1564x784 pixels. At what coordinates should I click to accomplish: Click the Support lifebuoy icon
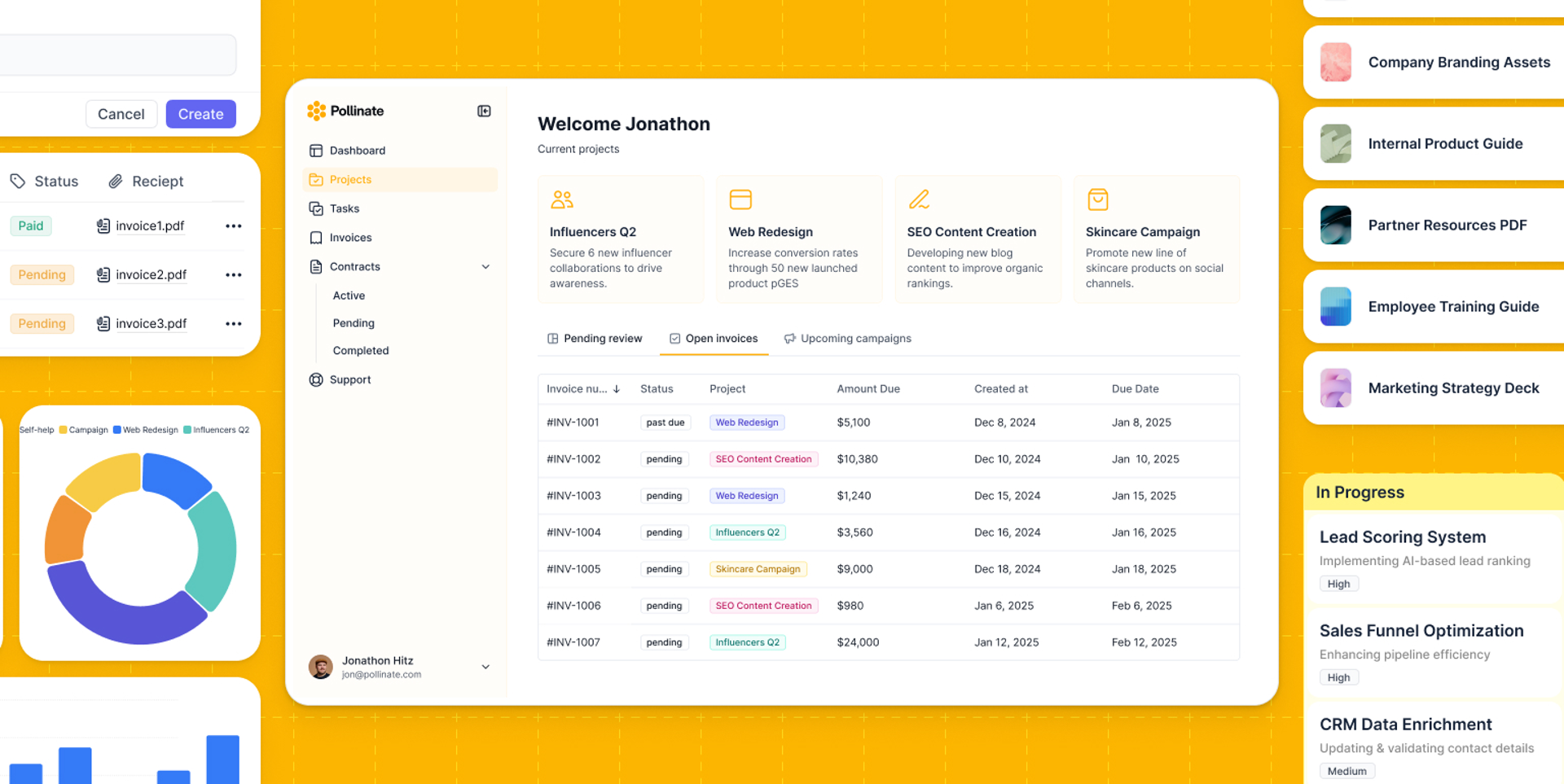[316, 379]
